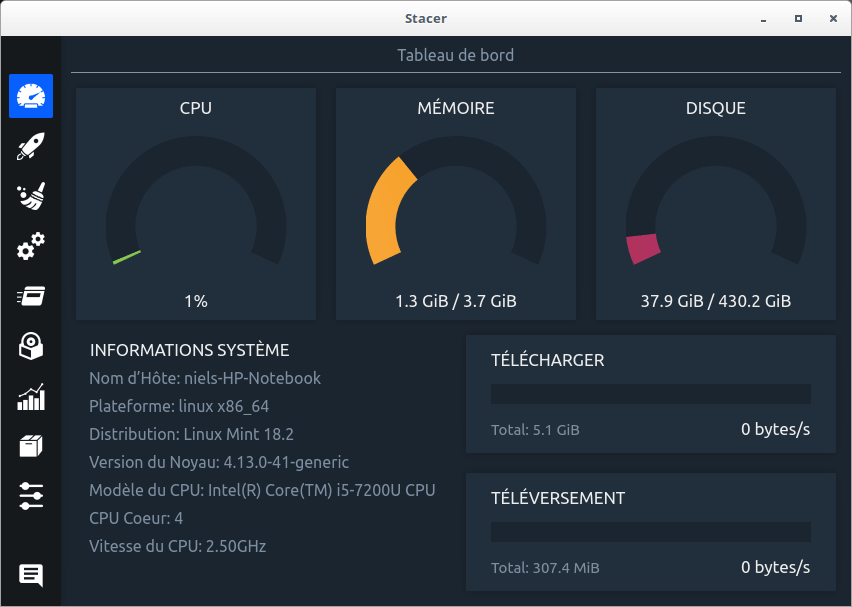Open Settings via the sliders icon
Screen dimensions: 852x607
coord(31,495)
